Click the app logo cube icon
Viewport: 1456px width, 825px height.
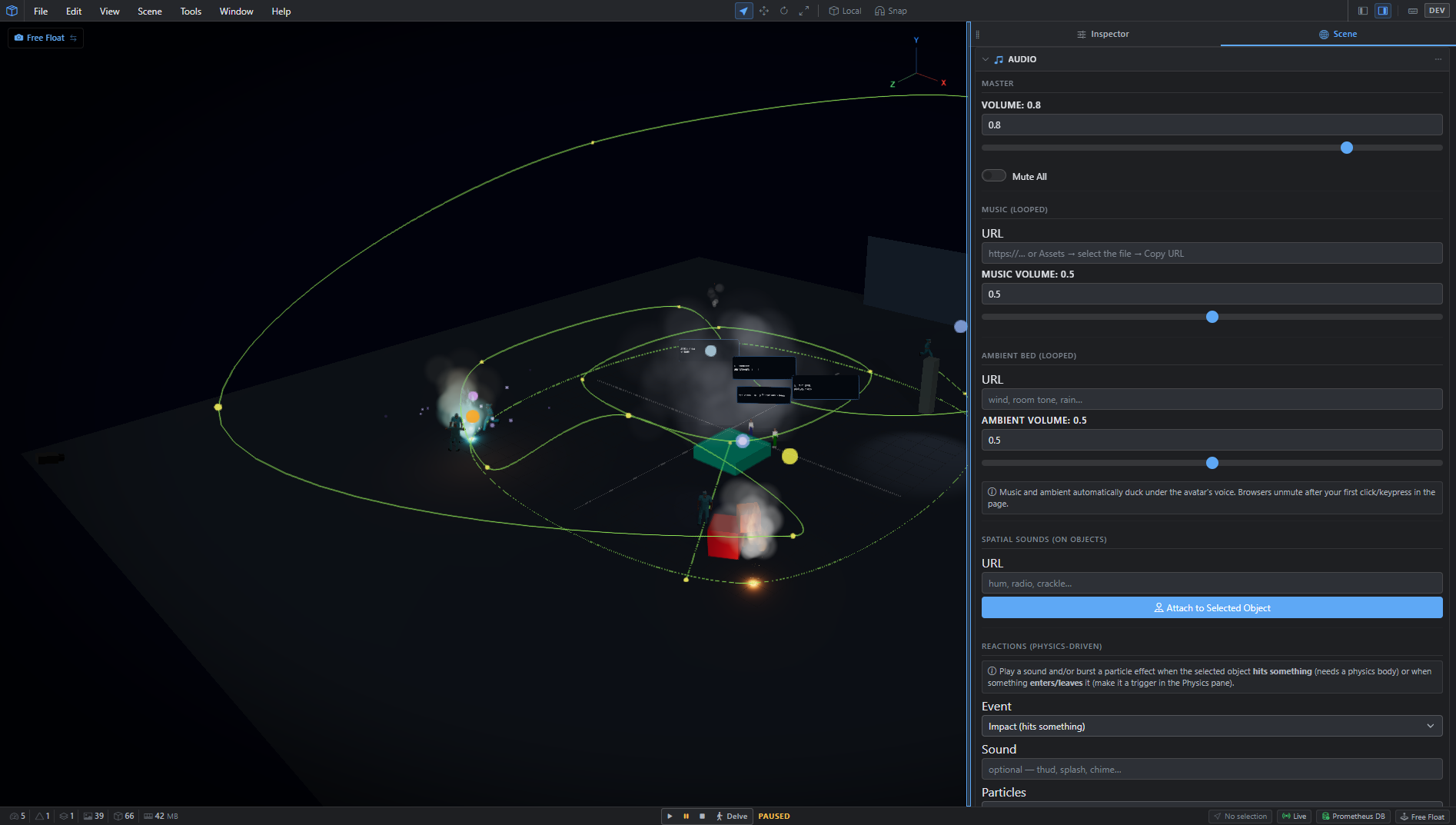[12, 11]
